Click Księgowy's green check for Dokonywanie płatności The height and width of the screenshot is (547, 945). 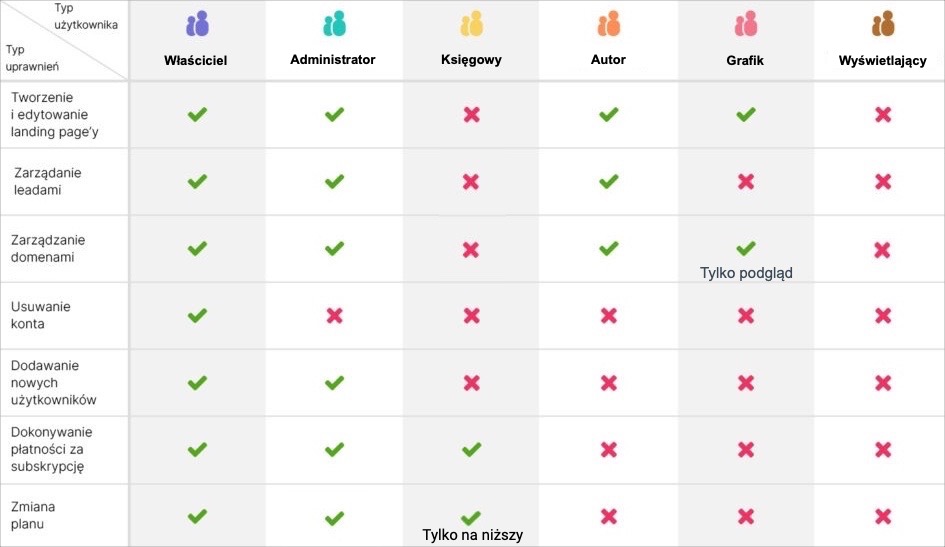coord(471,450)
